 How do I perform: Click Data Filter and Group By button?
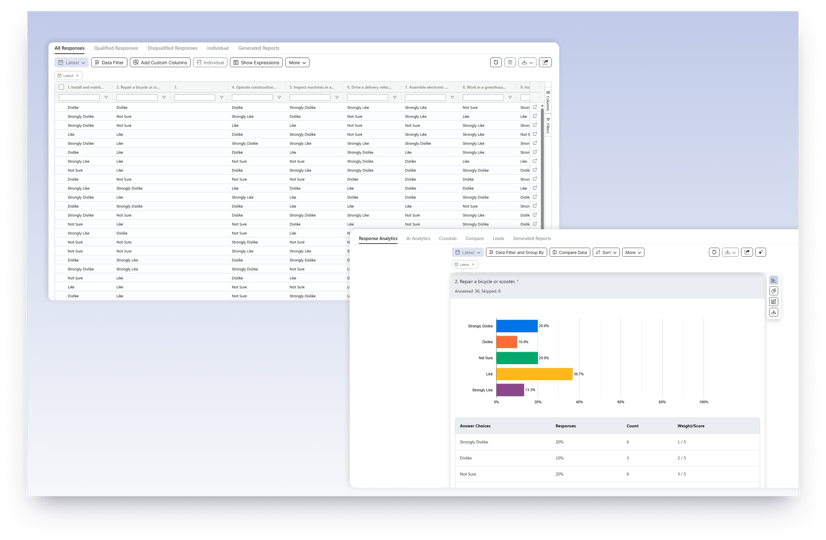pos(516,252)
